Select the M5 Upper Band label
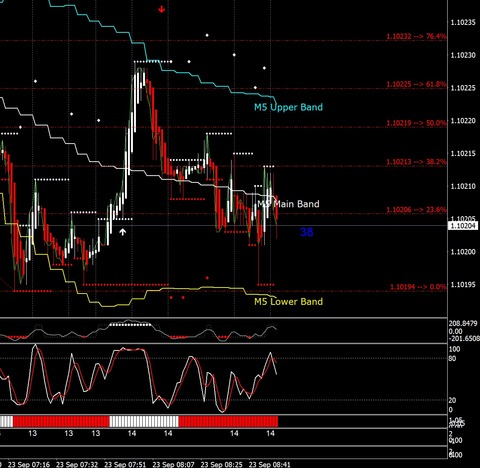 coord(288,107)
